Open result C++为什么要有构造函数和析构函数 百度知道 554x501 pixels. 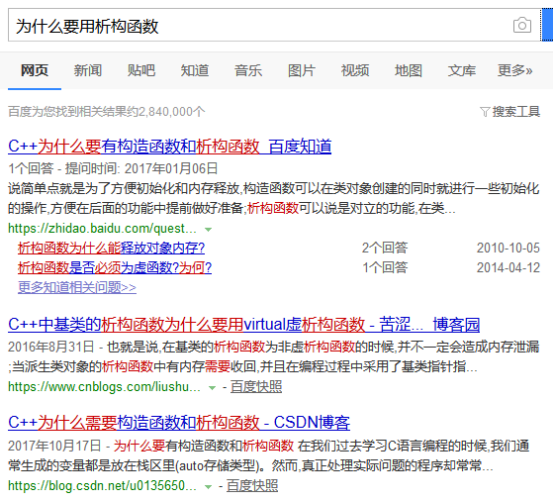[170, 146]
